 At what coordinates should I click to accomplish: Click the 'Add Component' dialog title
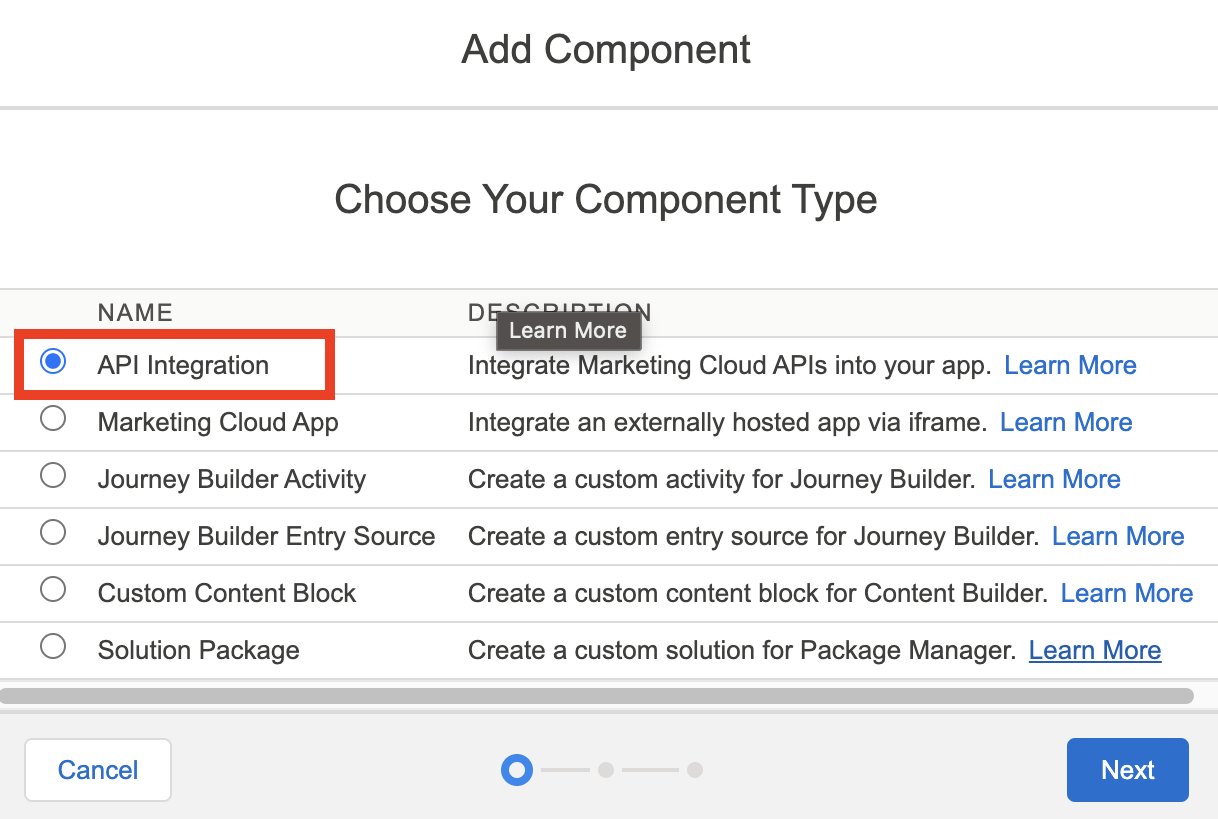click(606, 49)
